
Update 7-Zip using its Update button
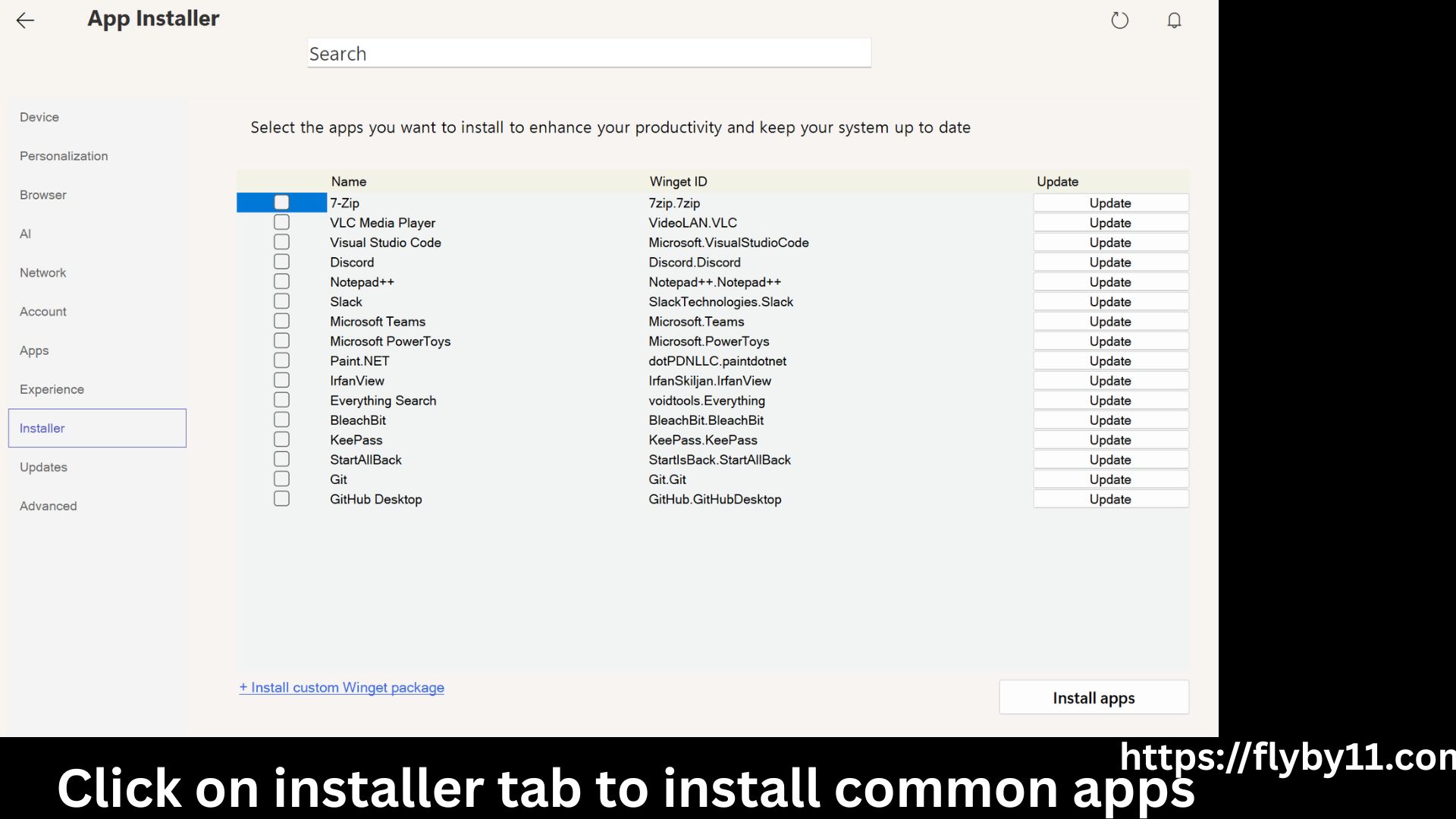point(1110,202)
